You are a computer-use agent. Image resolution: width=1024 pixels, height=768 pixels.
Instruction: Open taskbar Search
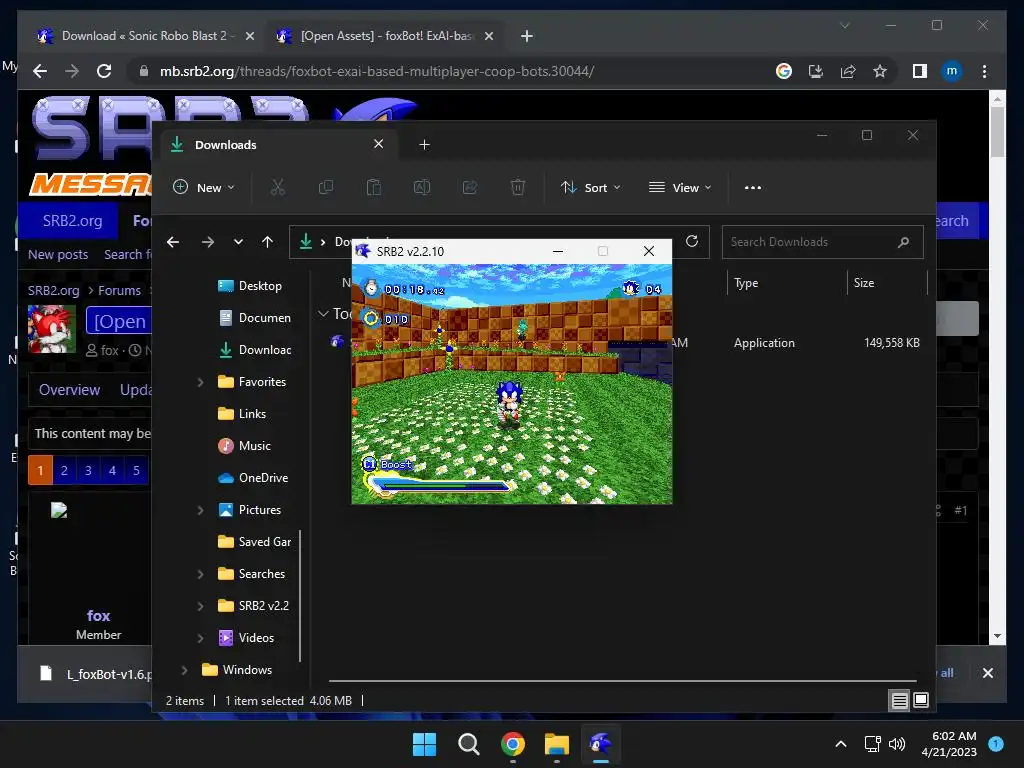coord(468,744)
